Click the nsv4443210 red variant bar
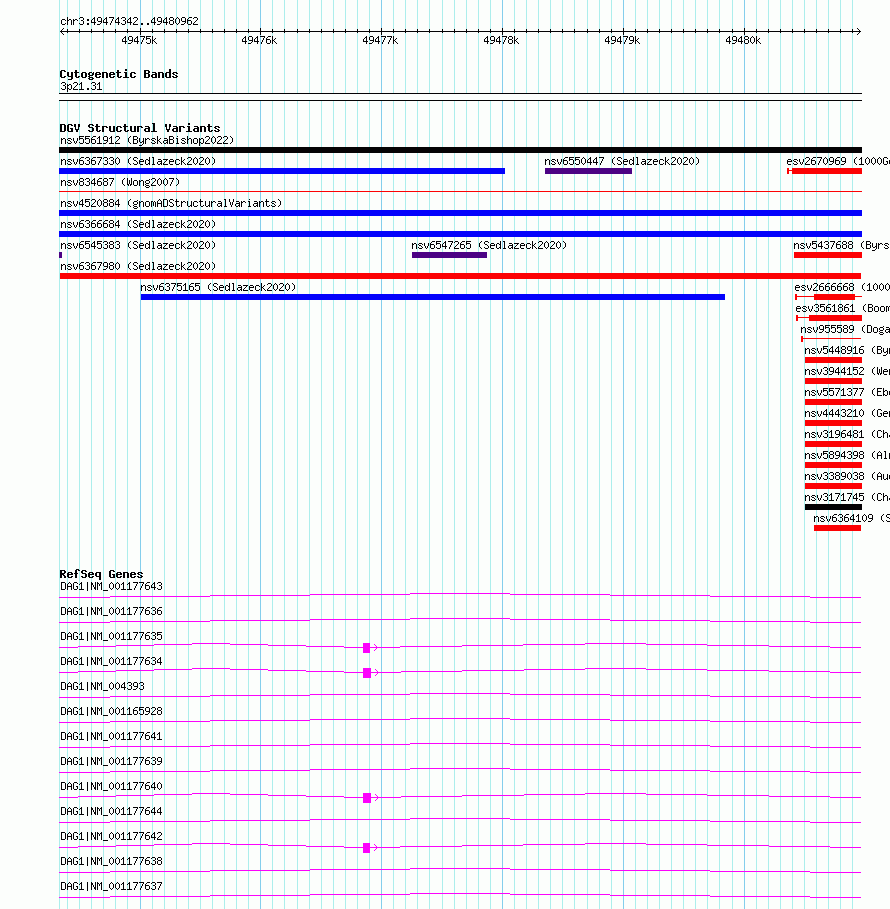Viewport: 890px width, 909px height. pos(833,423)
